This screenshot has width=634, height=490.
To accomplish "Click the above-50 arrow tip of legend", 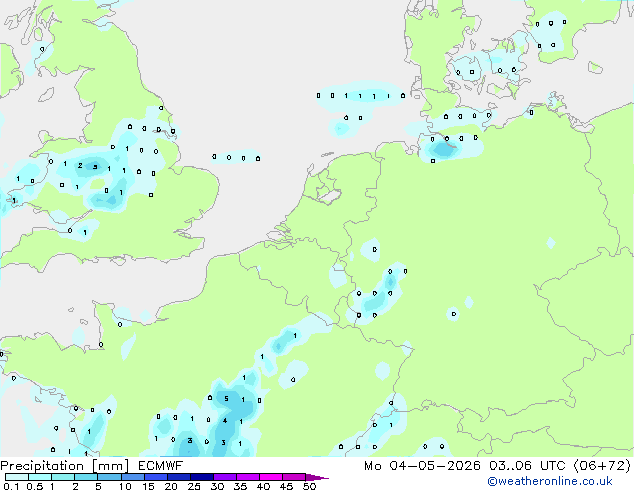I will (x=317, y=477).
